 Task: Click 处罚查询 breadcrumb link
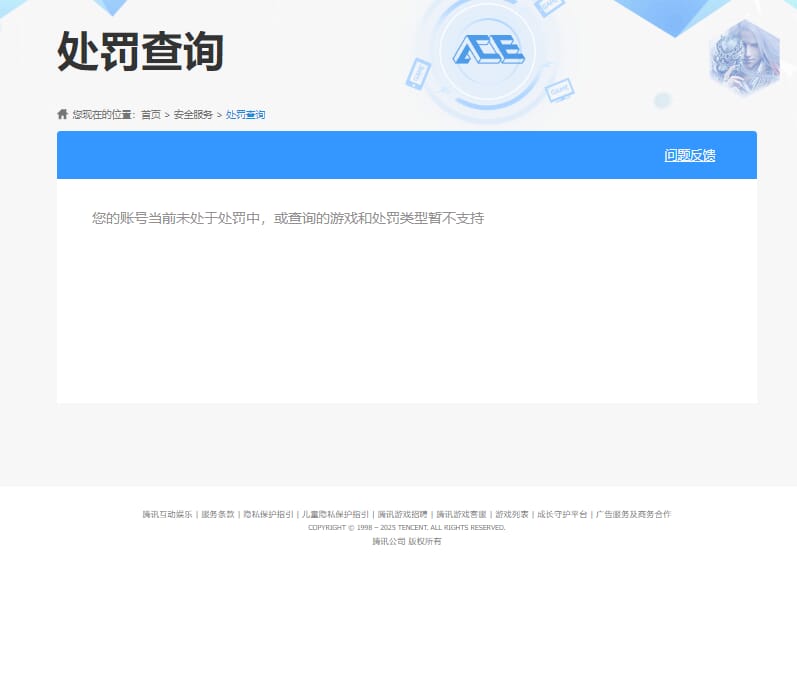[246, 115]
